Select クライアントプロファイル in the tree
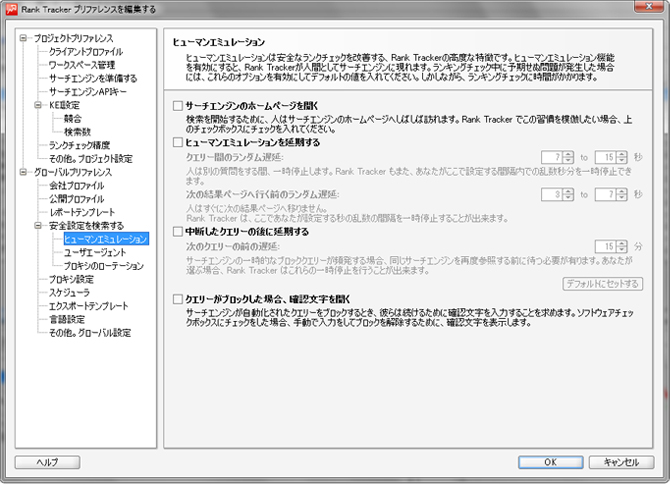 point(86,52)
